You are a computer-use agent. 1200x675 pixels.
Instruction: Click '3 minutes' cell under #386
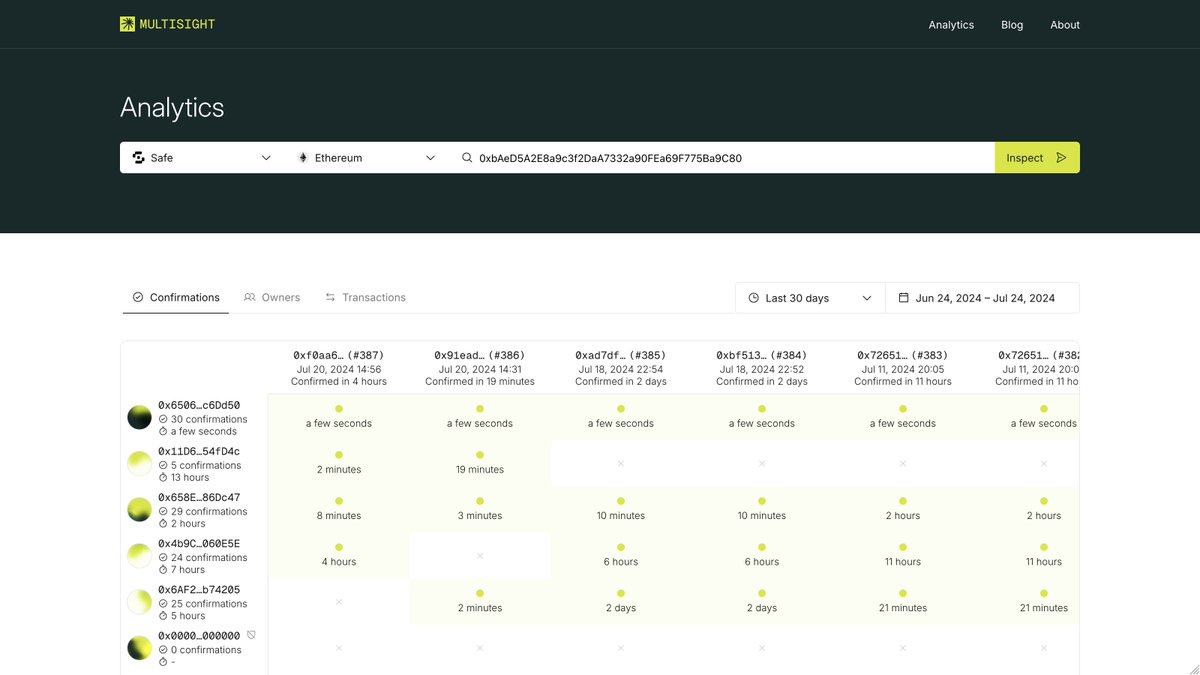pos(480,509)
